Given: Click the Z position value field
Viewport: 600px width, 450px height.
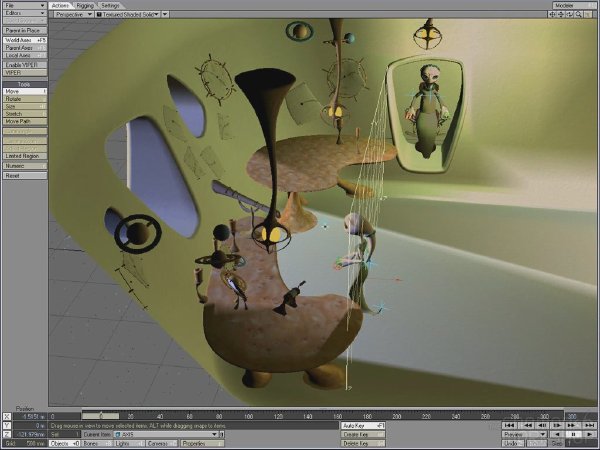Looking at the screenshot, I should (x=30, y=434).
